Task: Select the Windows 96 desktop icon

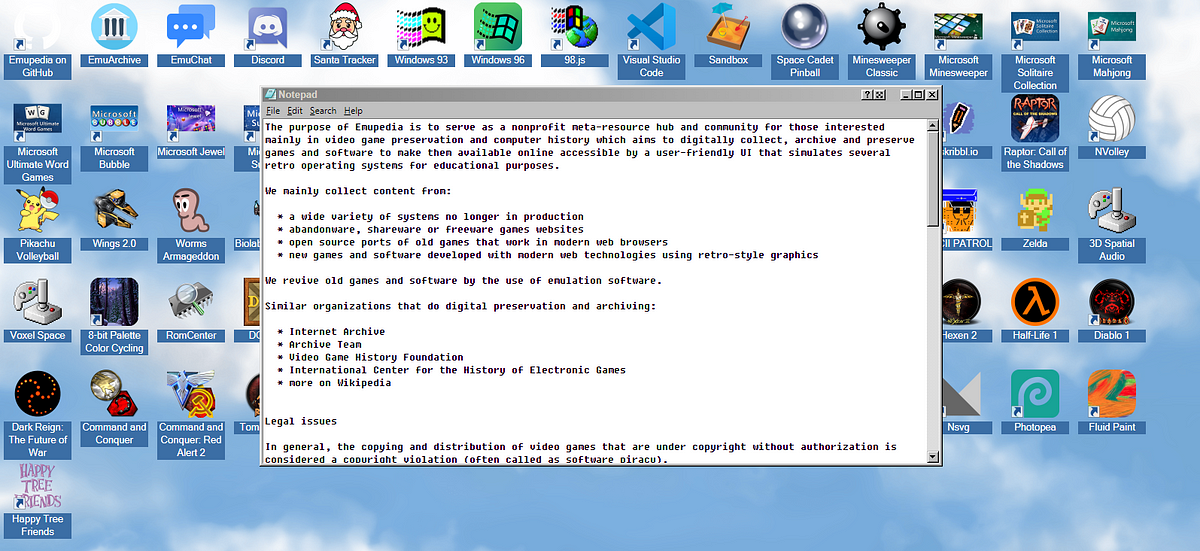Action: click(498, 35)
